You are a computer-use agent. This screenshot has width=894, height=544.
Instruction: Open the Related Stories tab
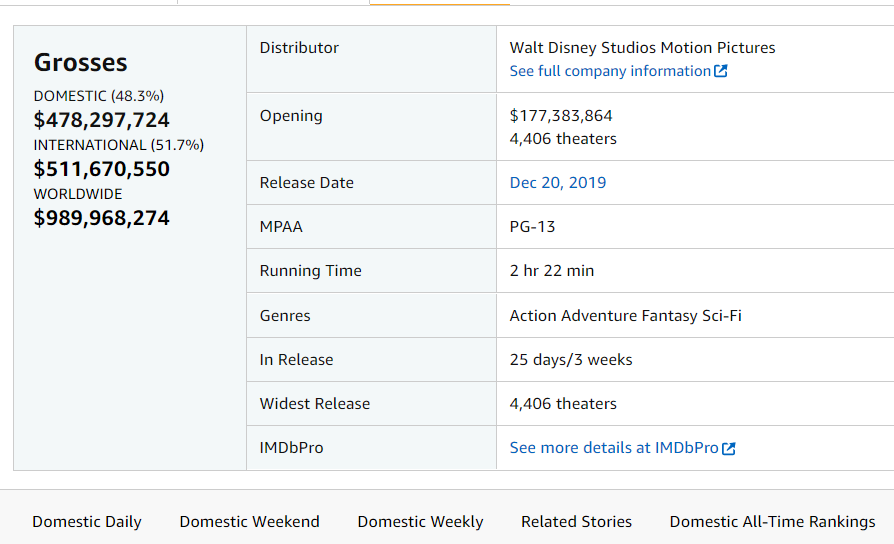tap(576, 522)
